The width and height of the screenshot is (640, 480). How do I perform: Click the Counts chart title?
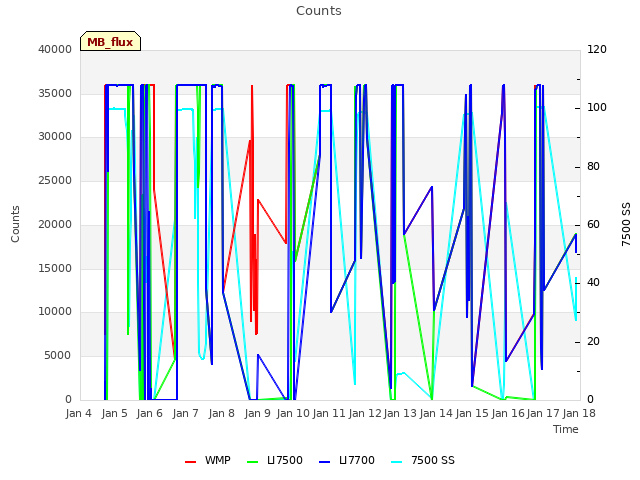click(319, 11)
